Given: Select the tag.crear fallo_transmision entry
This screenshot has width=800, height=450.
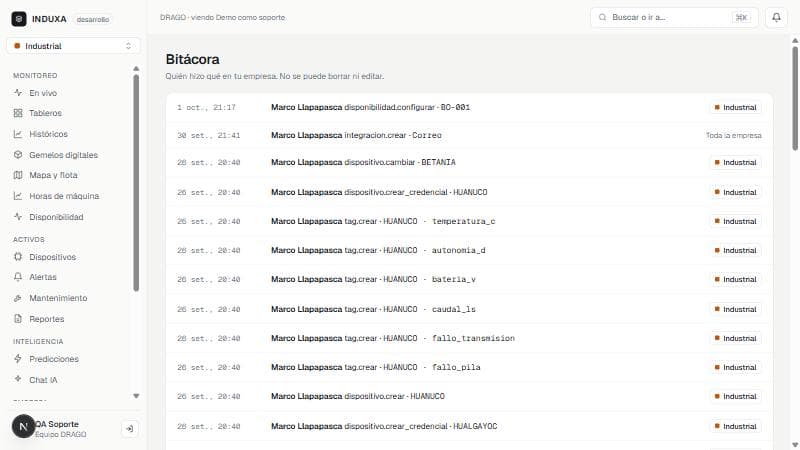Looking at the screenshot, I should coord(469,338).
